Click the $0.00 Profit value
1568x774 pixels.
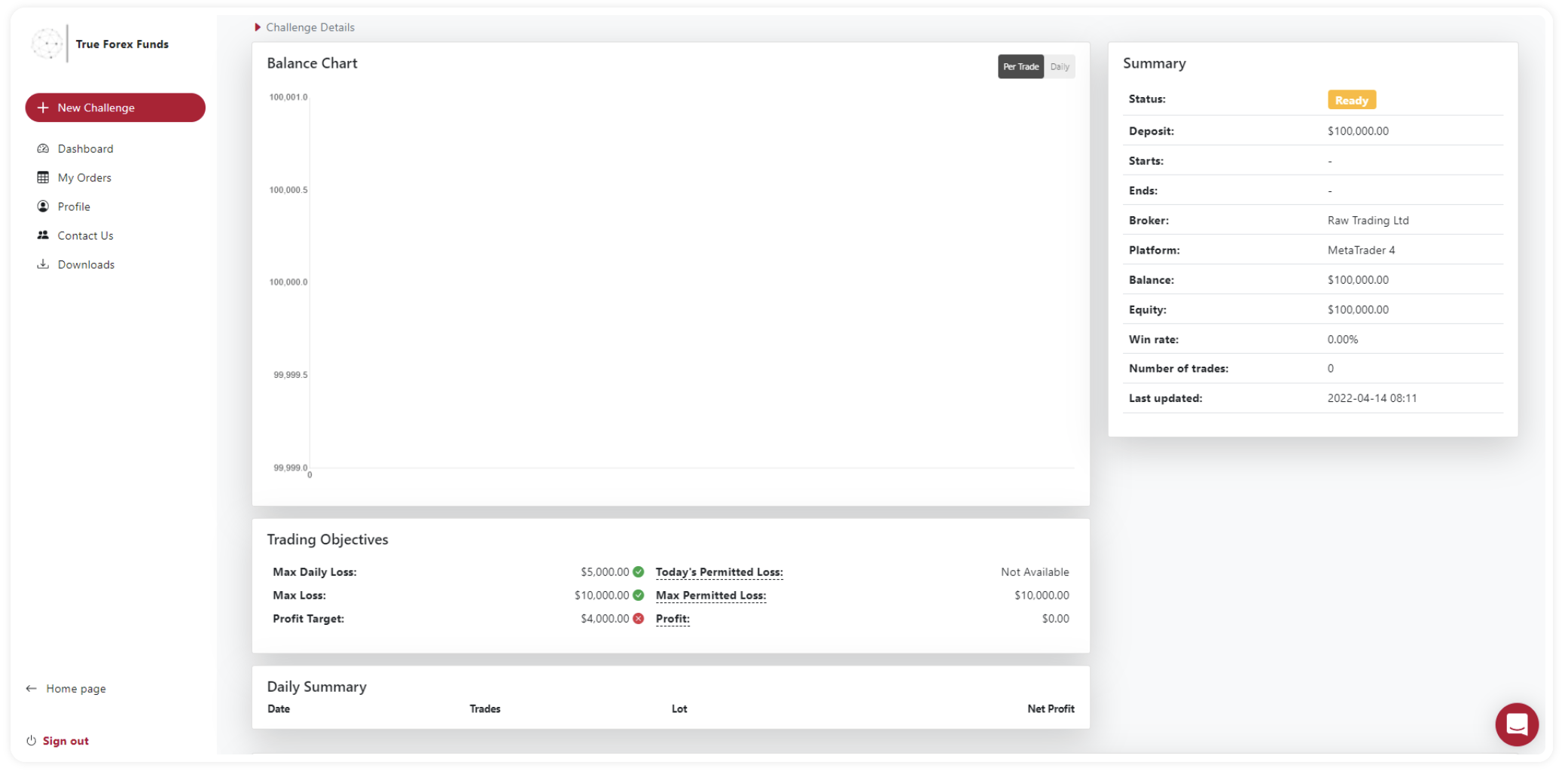click(x=1055, y=619)
